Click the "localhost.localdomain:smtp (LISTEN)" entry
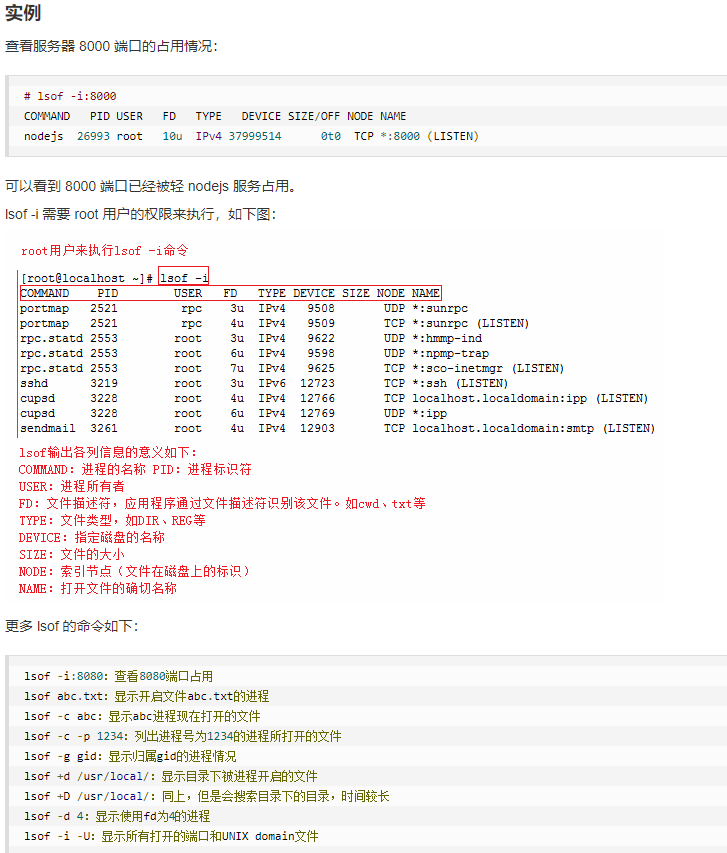 click(x=533, y=429)
